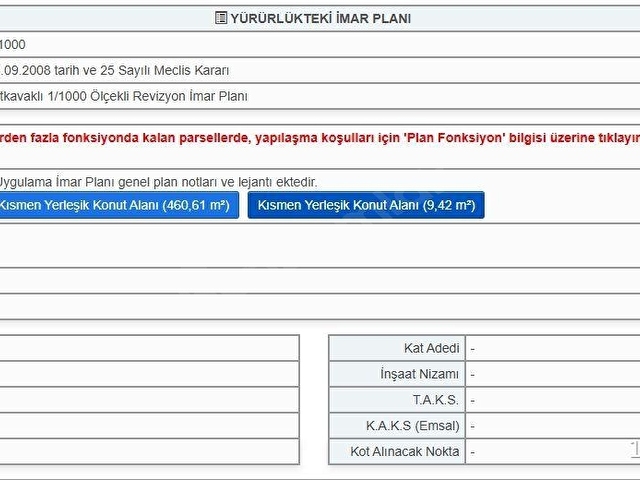This screenshot has width=640, height=480.
Task: Click the Kot Alınacak Nokta value cell
Action: (x=553, y=451)
